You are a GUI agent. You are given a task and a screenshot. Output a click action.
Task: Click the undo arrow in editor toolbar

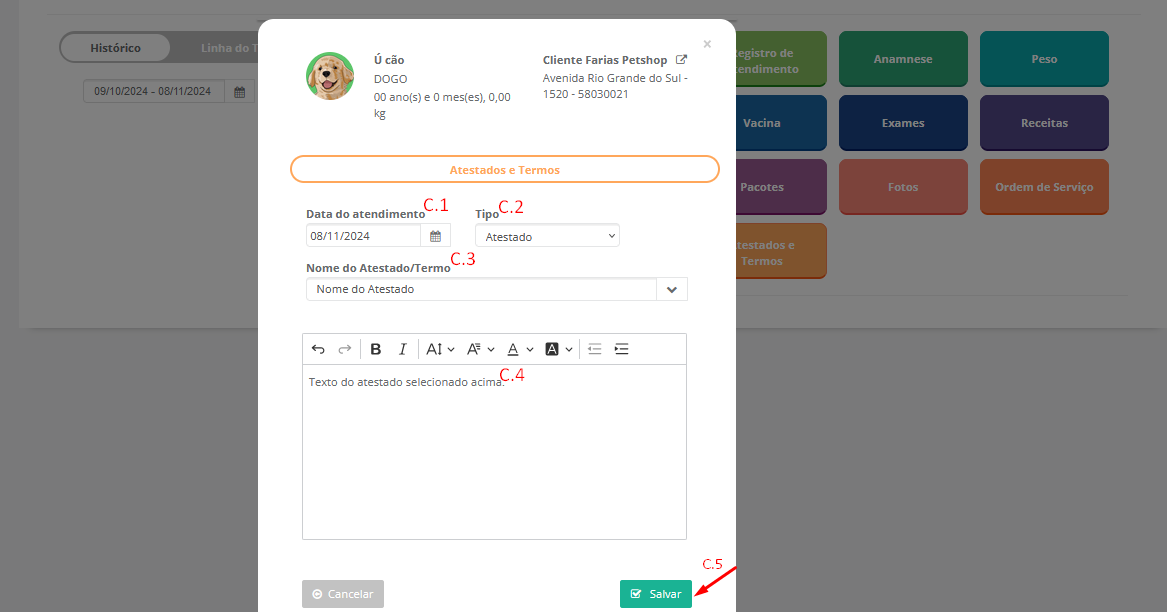pyautogui.click(x=318, y=349)
